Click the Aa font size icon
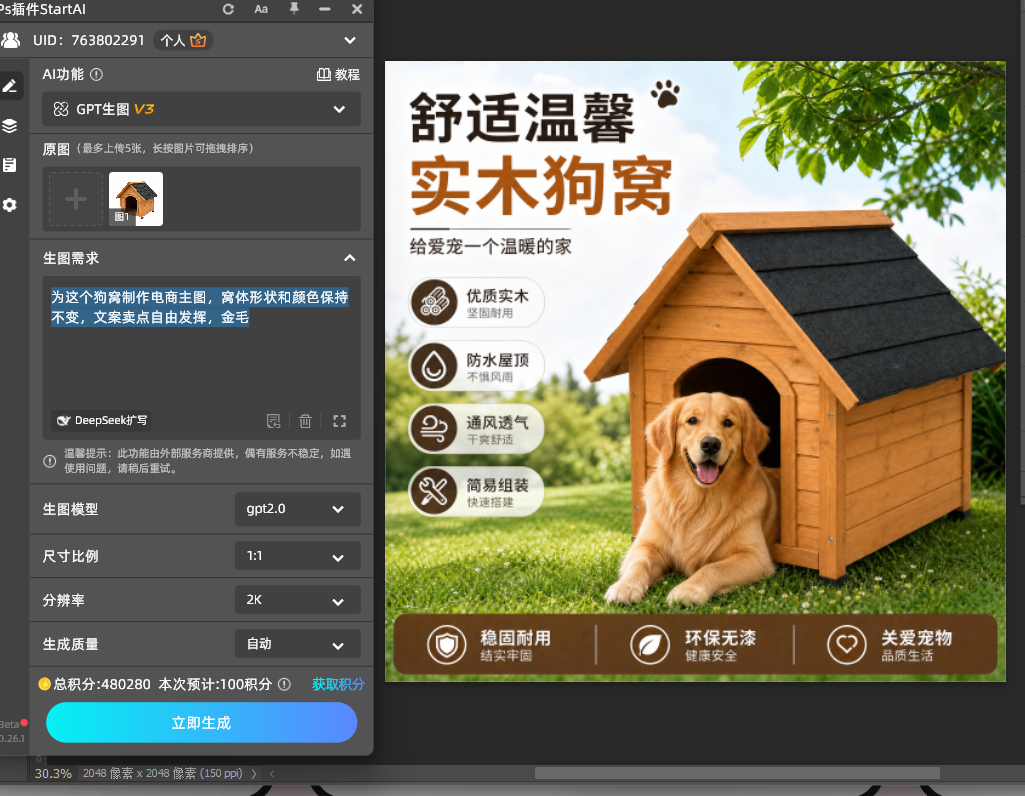1025x796 pixels. 261,9
